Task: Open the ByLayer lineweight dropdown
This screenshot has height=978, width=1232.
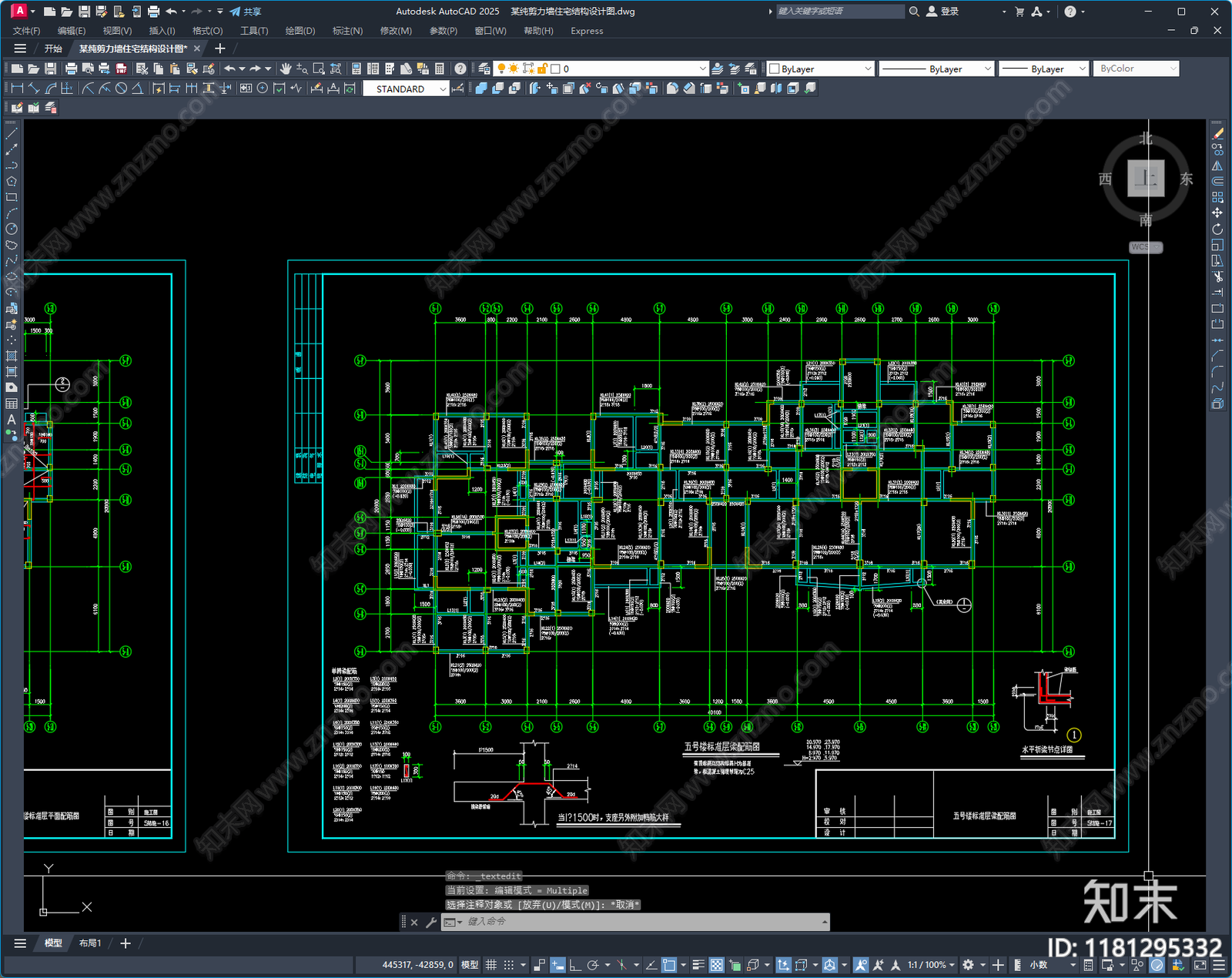Action: pyautogui.click(x=1043, y=69)
